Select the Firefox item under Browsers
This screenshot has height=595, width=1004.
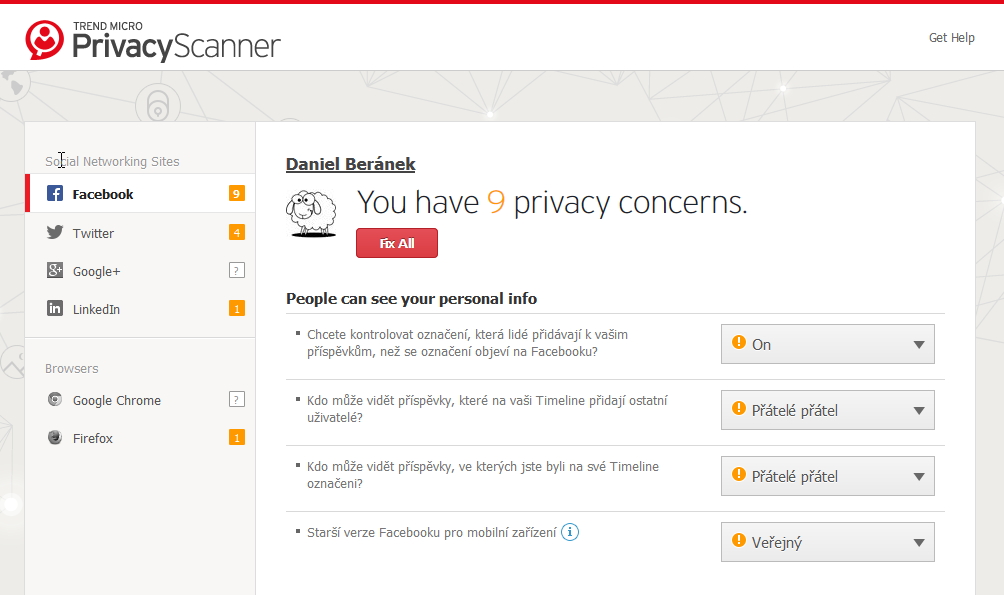[93, 438]
